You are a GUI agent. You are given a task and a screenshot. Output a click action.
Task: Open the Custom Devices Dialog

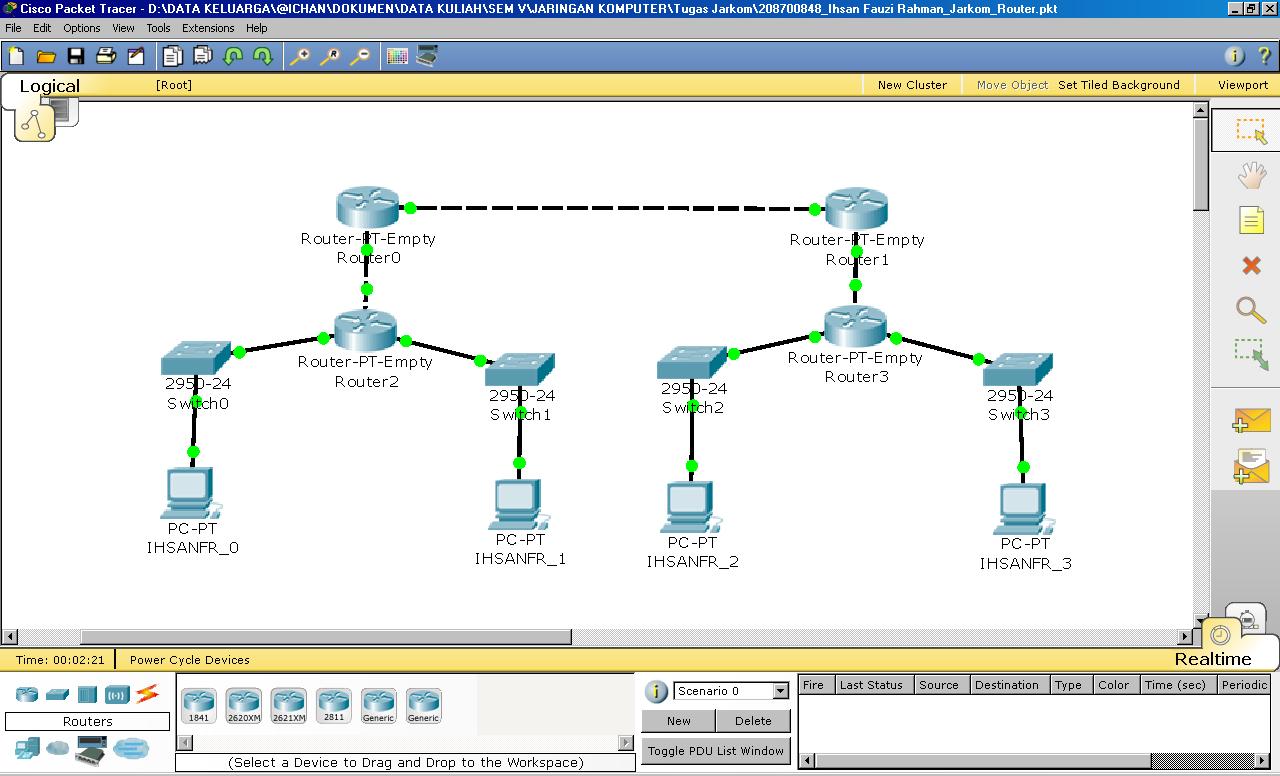427,56
